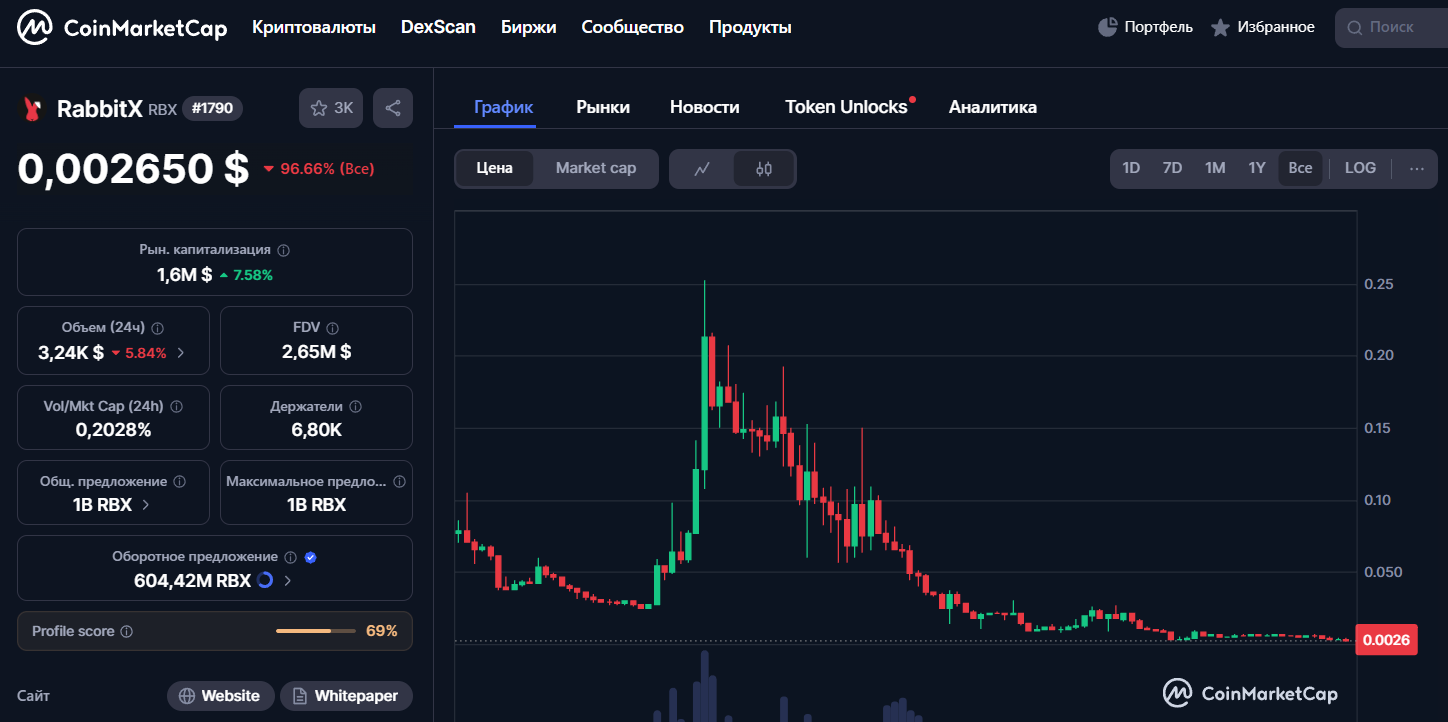Click the Избранное star icon

click(1220, 28)
